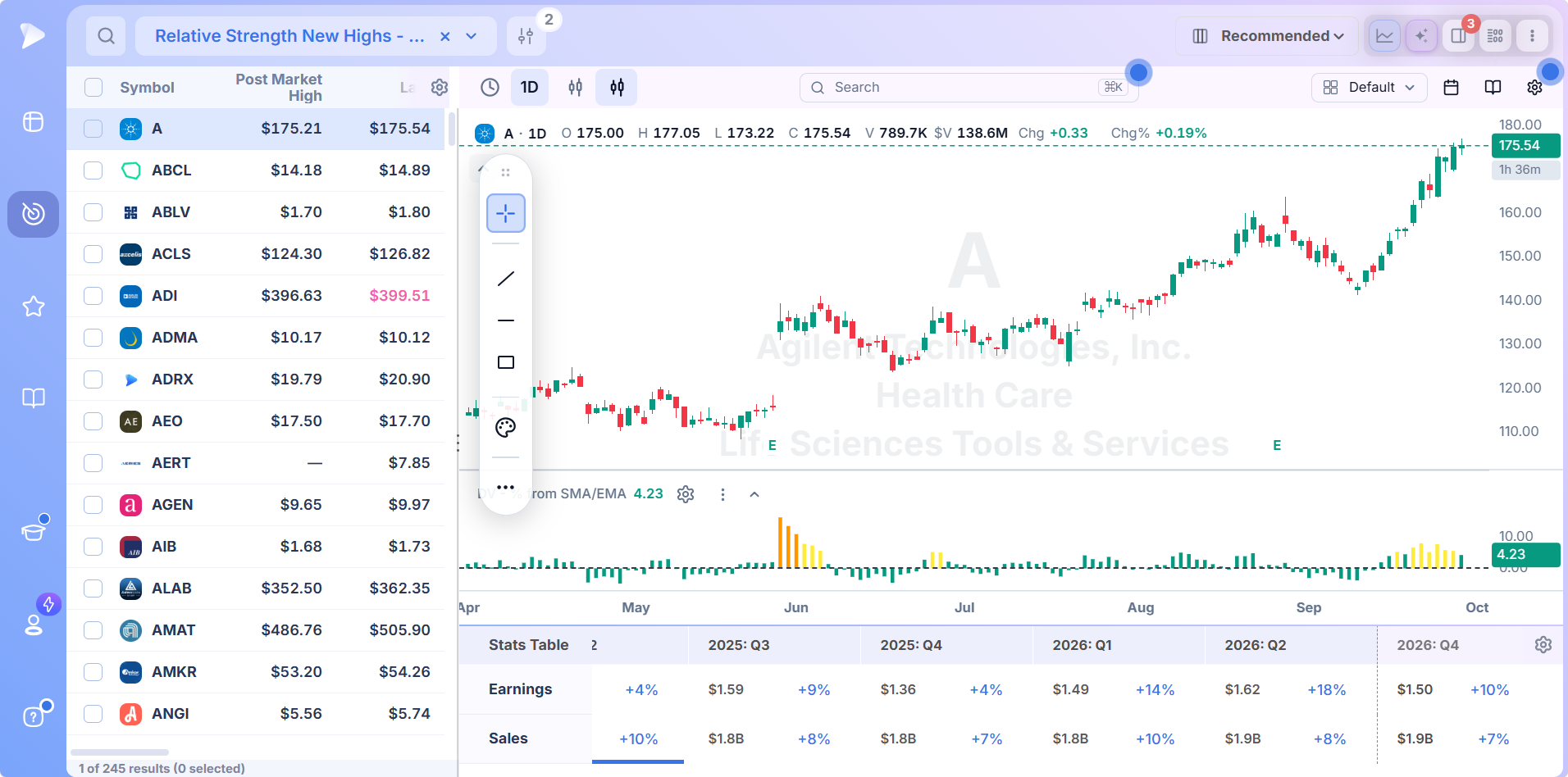Sort by the Post Market High column
This screenshot has height=777, width=1568.
(278, 88)
